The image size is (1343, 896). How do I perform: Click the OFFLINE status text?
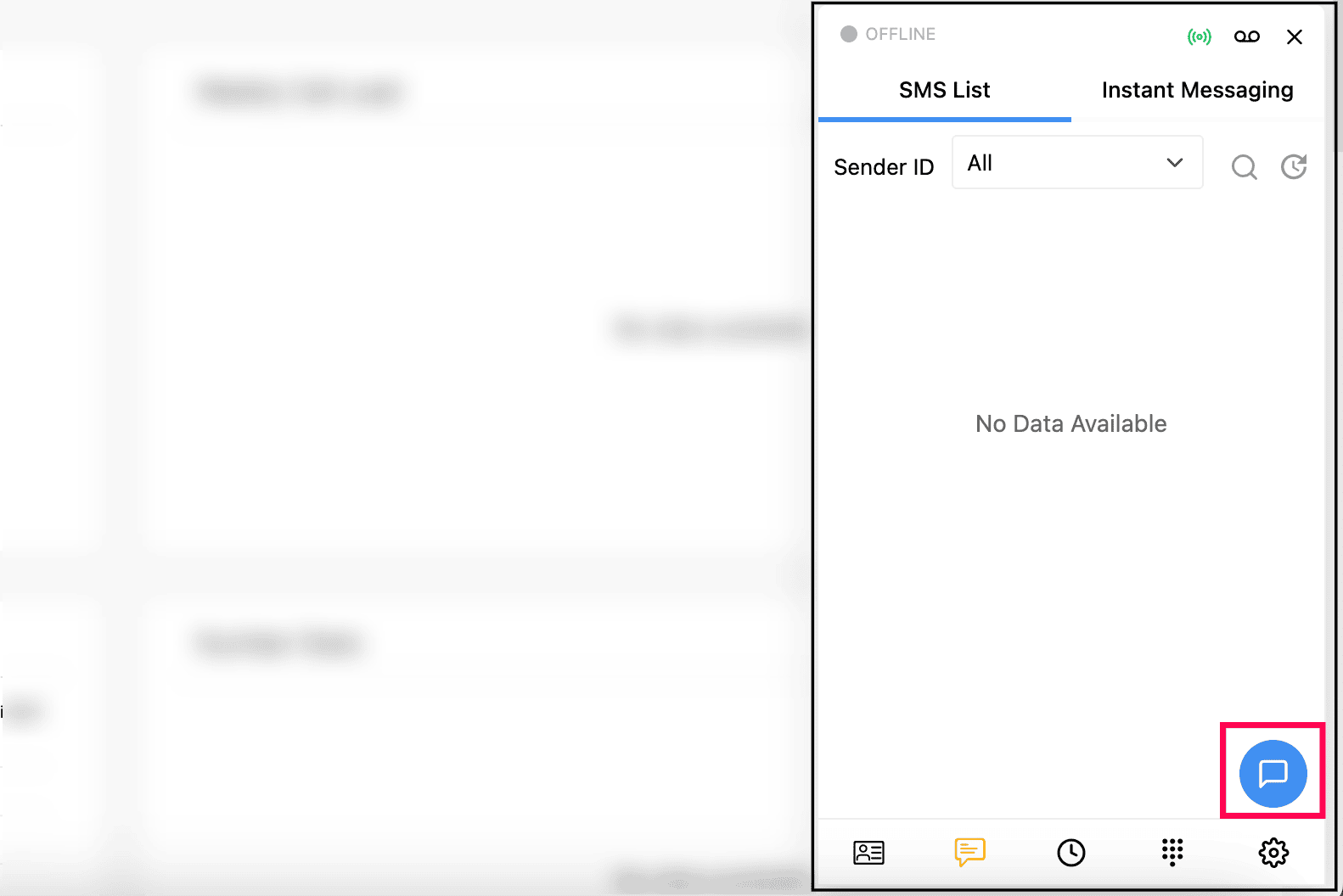click(900, 34)
